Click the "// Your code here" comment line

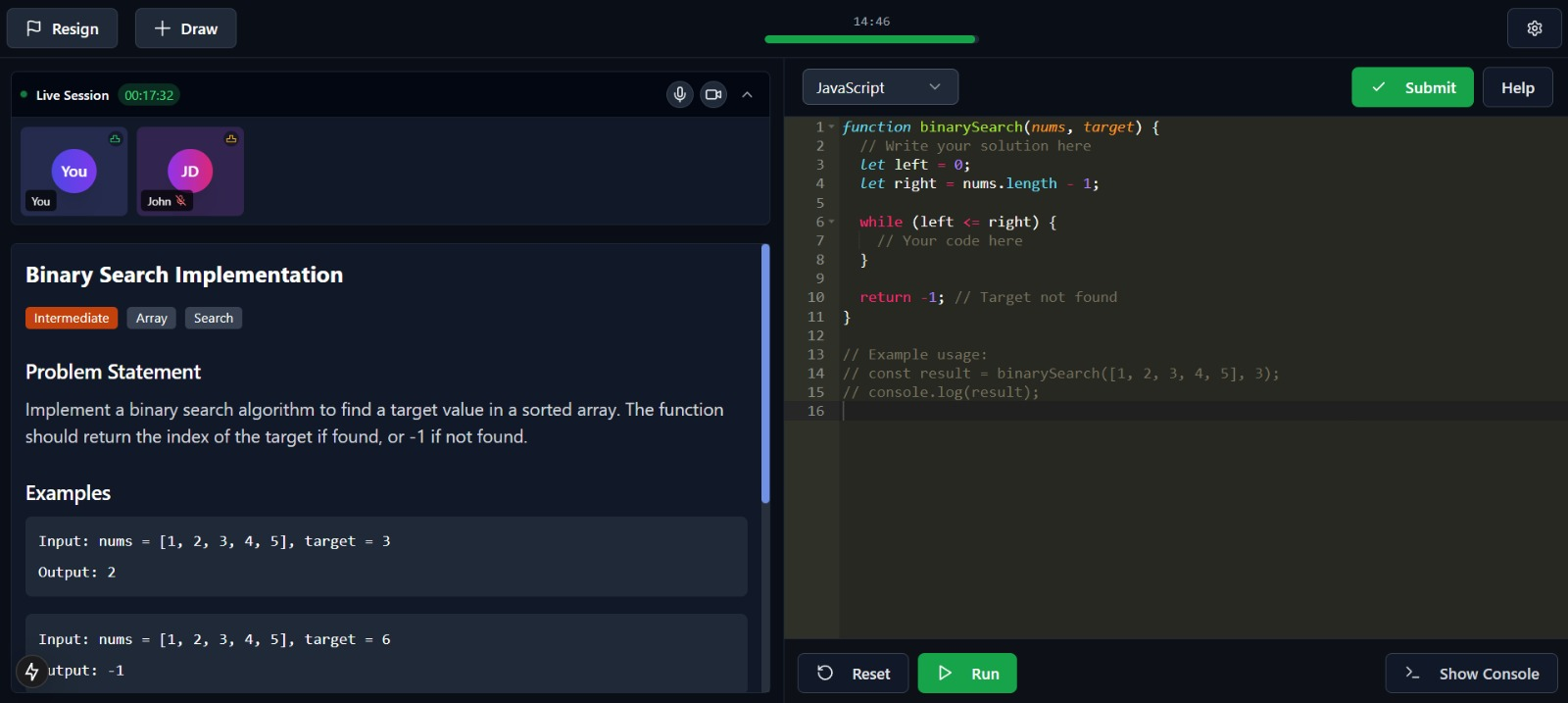click(x=950, y=241)
